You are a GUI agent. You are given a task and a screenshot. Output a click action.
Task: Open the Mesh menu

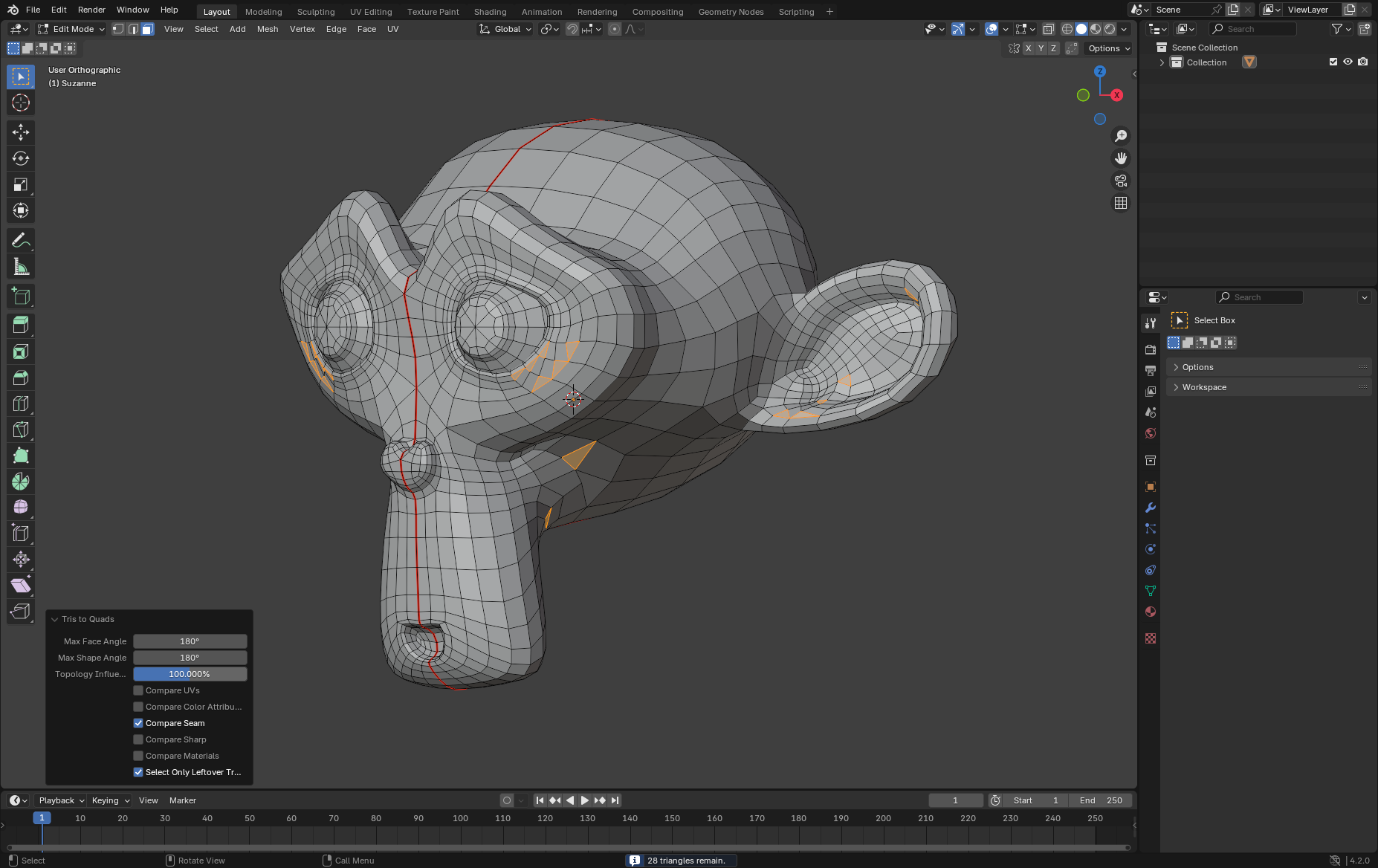click(268, 29)
